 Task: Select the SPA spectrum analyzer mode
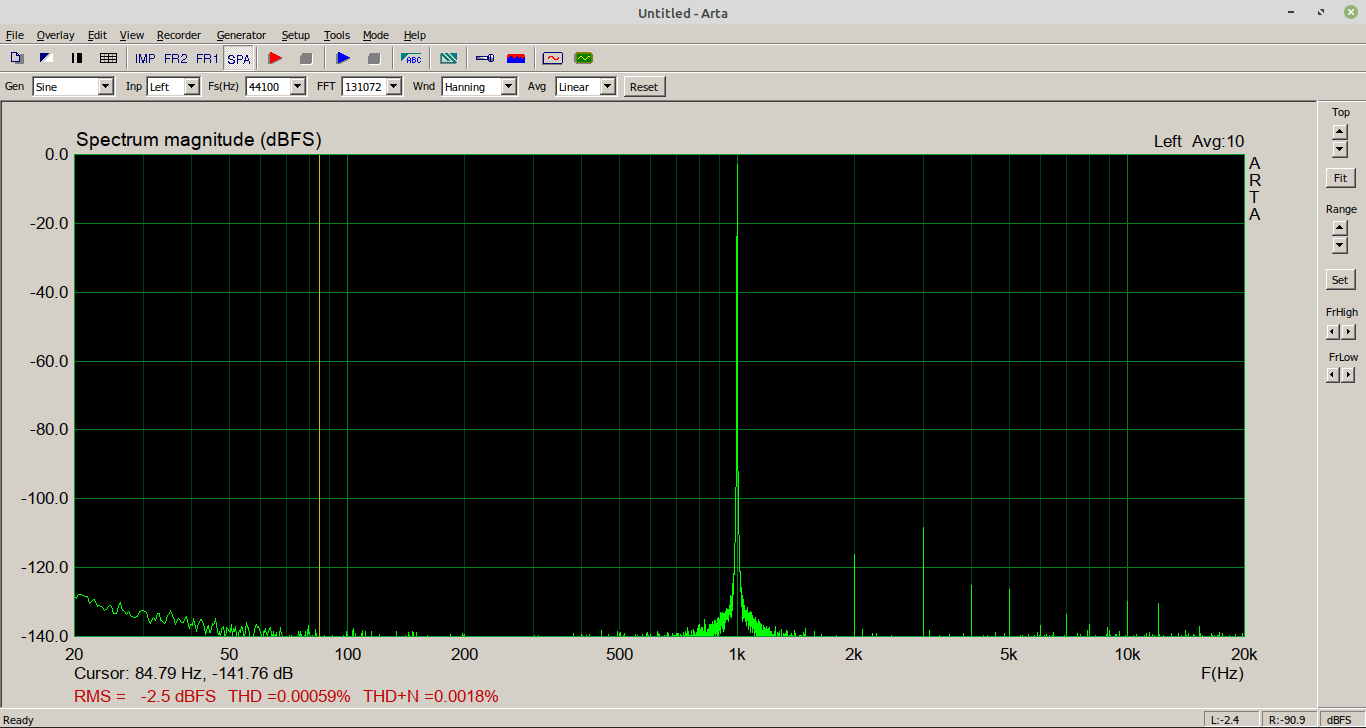[238, 59]
